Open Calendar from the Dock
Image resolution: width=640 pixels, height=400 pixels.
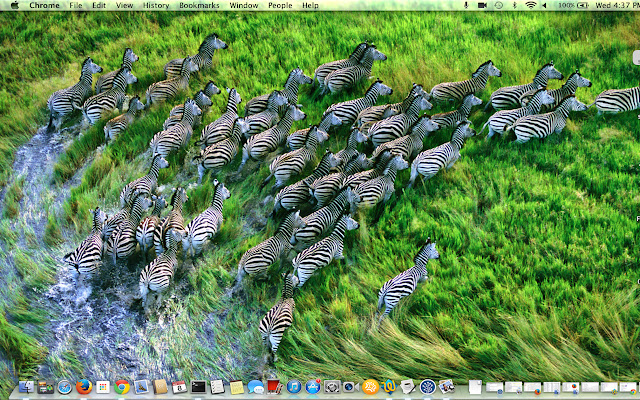click(x=179, y=387)
